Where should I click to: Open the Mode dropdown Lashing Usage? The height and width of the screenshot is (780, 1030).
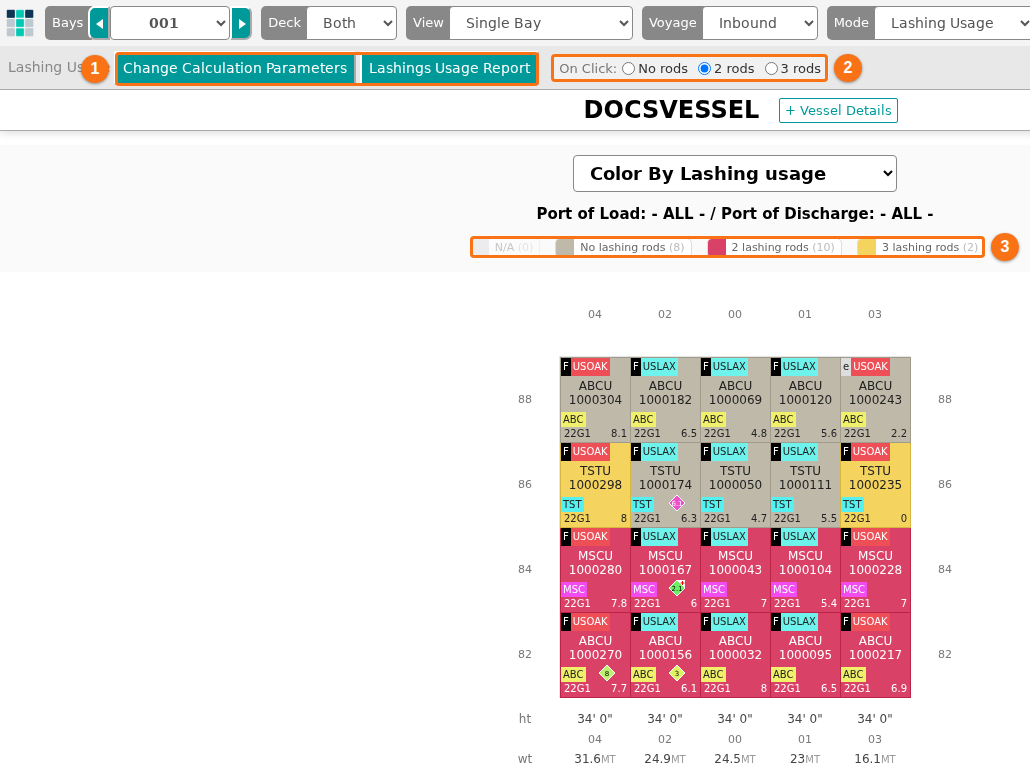coord(952,24)
